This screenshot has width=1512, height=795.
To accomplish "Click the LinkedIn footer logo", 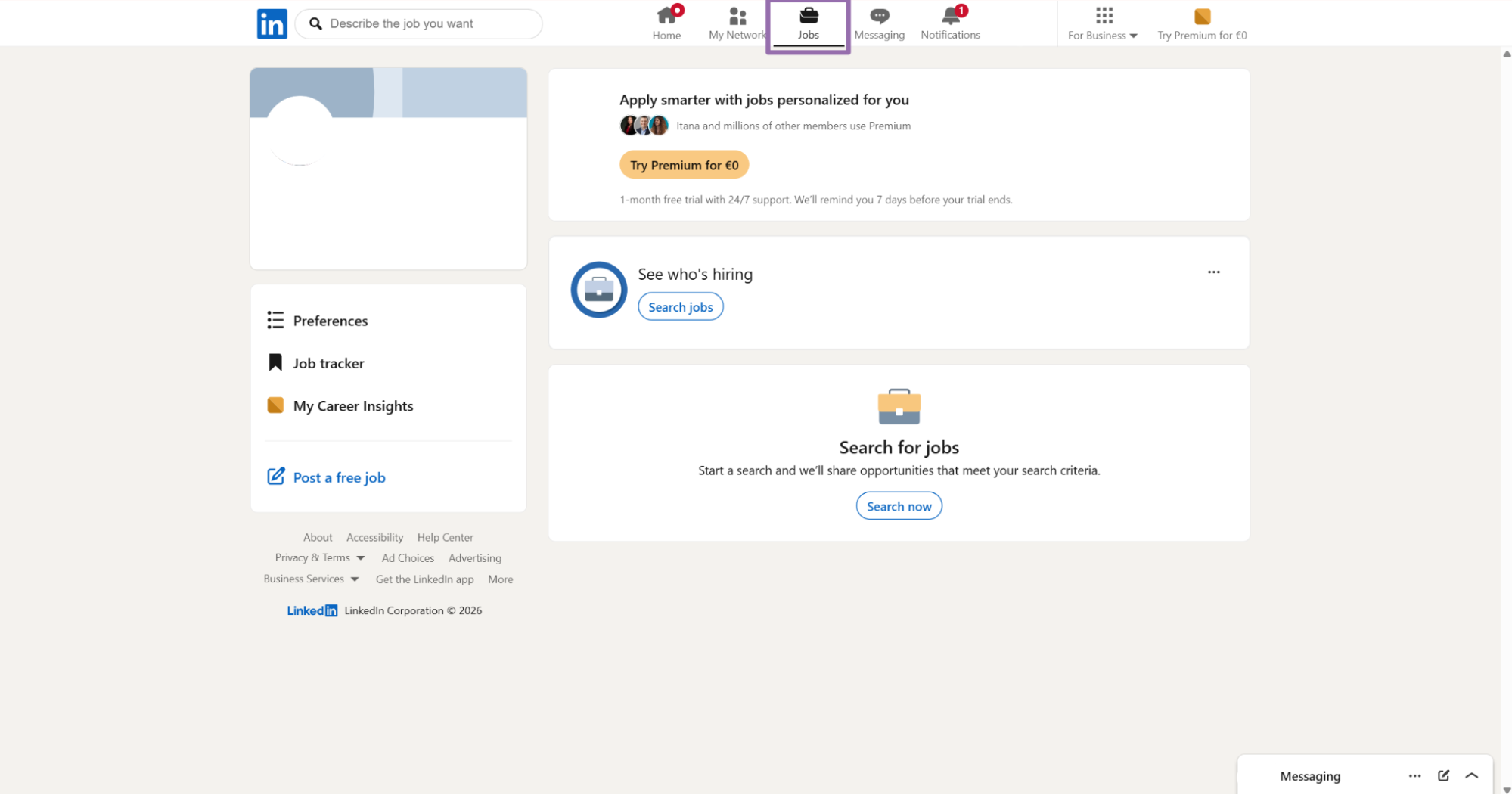I will [312, 610].
